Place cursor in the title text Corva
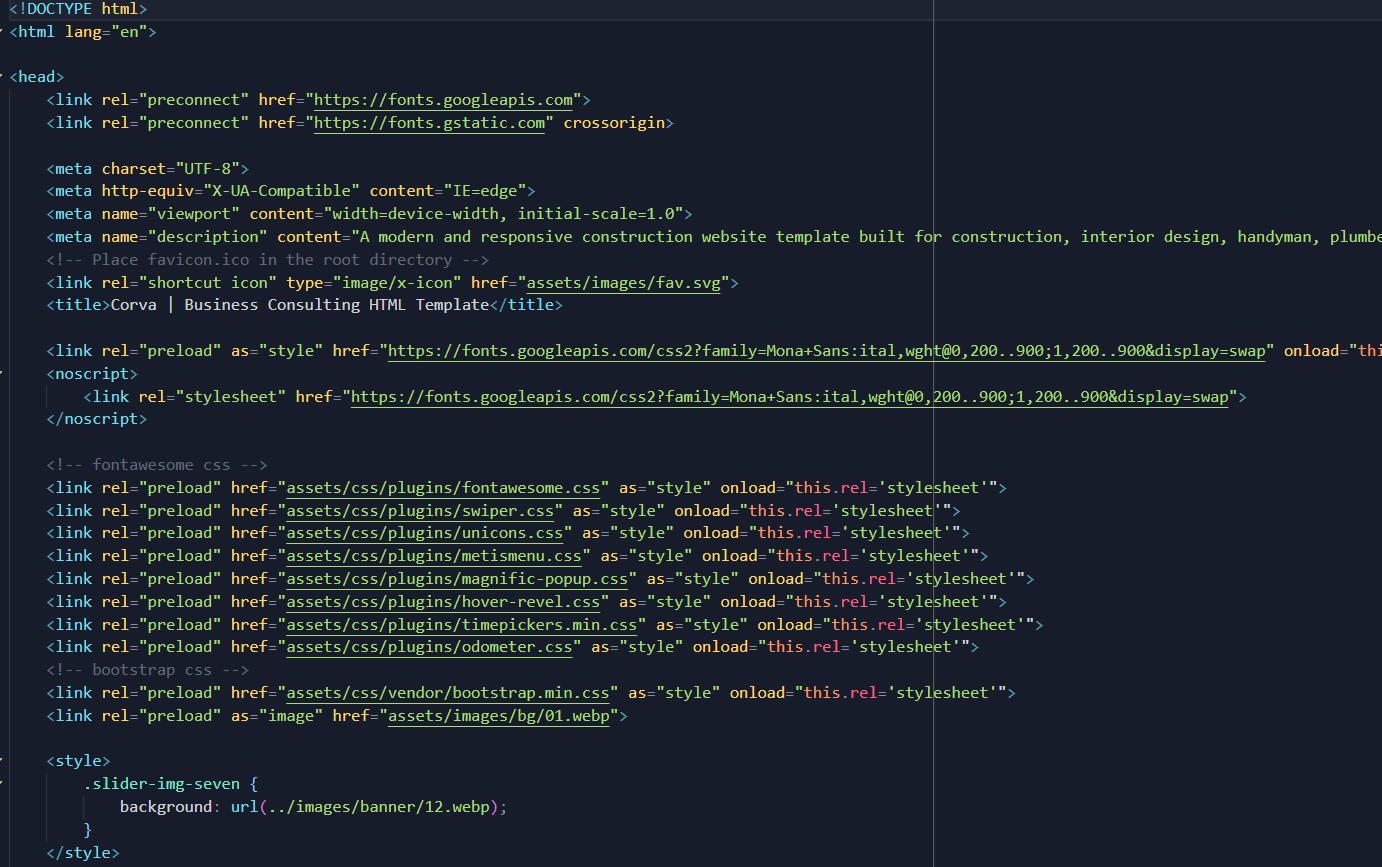Image resolution: width=1382 pixels, height=867 pixels. [130, 305]
